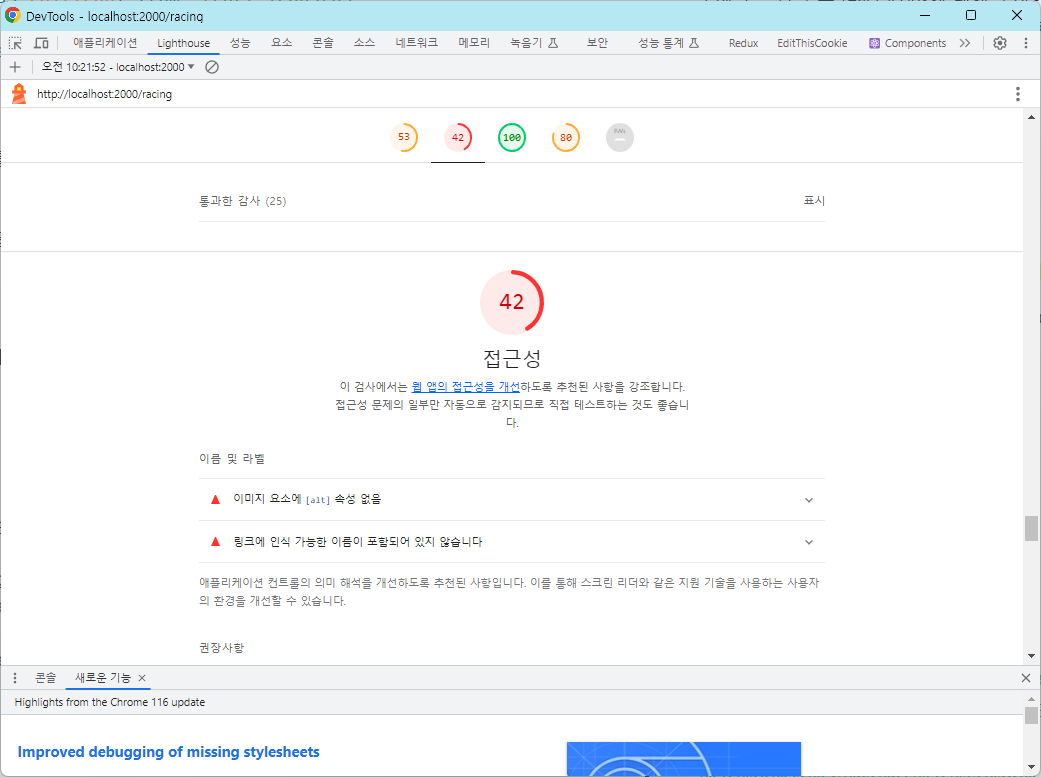Open the report selector dropdown 오전 10:21:52
Image resolution: width=1041 pixels, height=777 pixels.
pos(118,67)
